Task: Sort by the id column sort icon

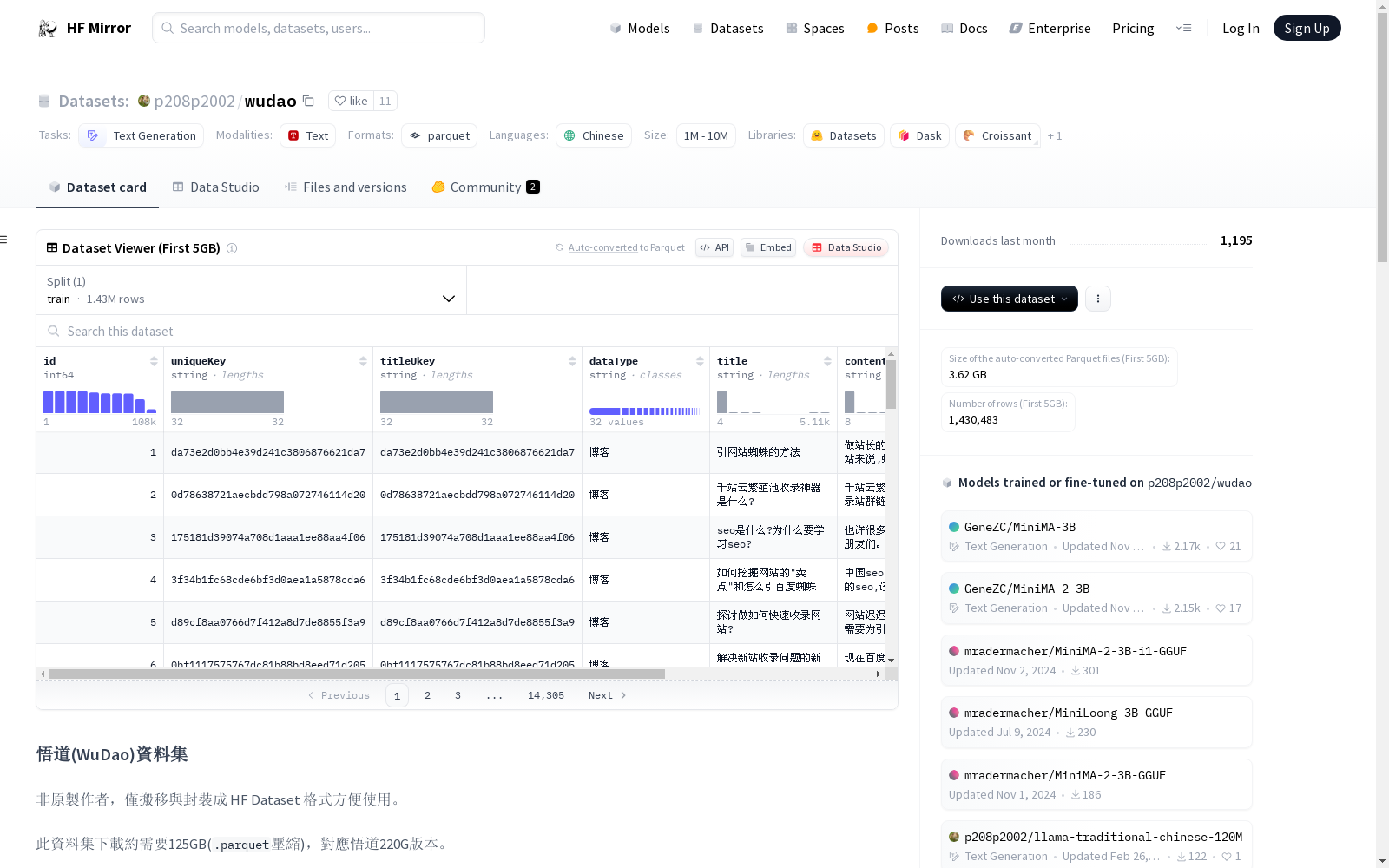Action: click(x=154, y=361)
